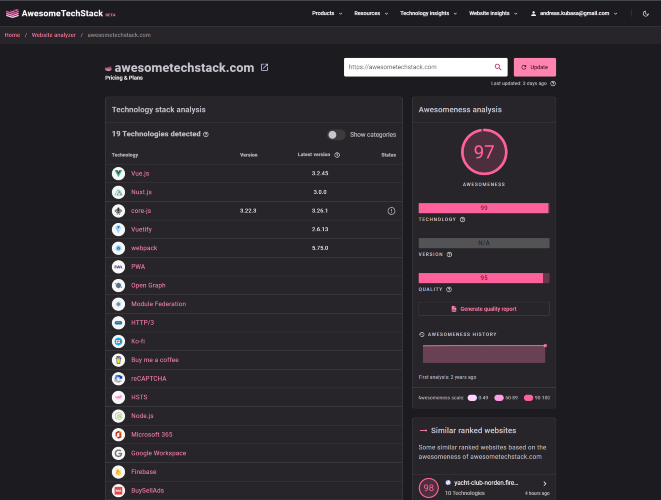Click the AwesomeTechStack logo
Viewport: 661px width, 500px height.
60,13
